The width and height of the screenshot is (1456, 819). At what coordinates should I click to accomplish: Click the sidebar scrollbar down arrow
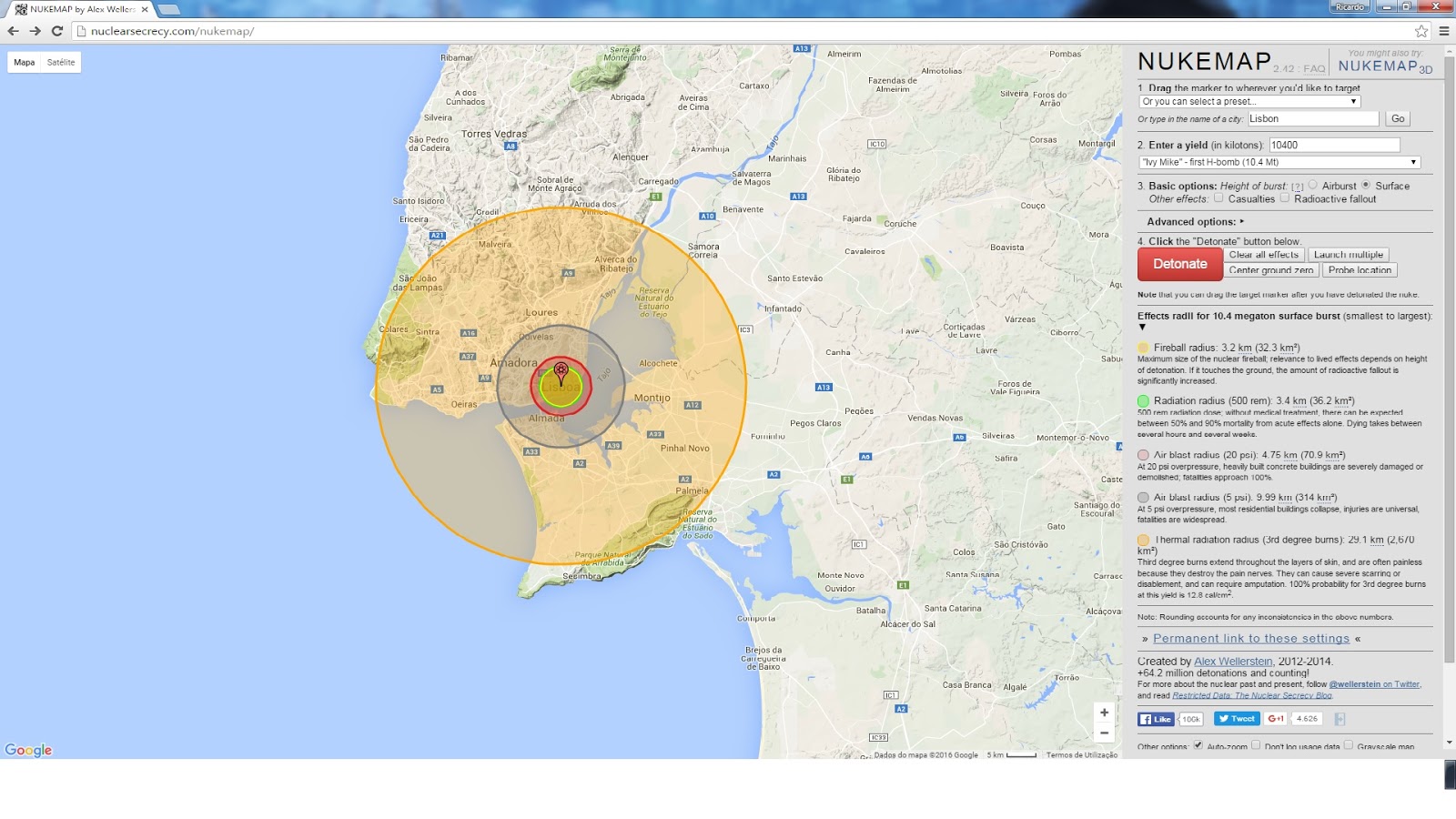coord(1450,743)
